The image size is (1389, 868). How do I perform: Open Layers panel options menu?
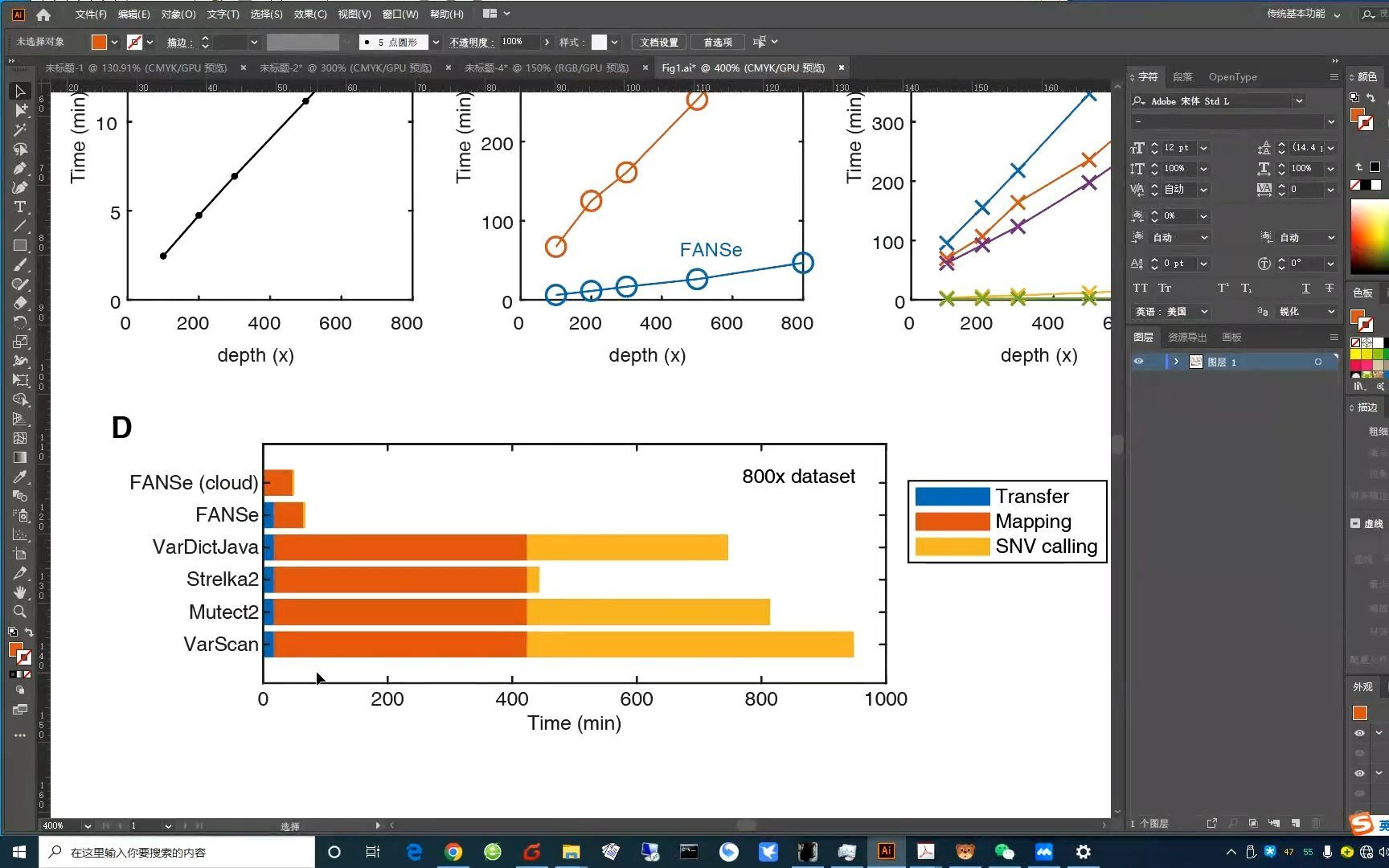coord(1334,337)
